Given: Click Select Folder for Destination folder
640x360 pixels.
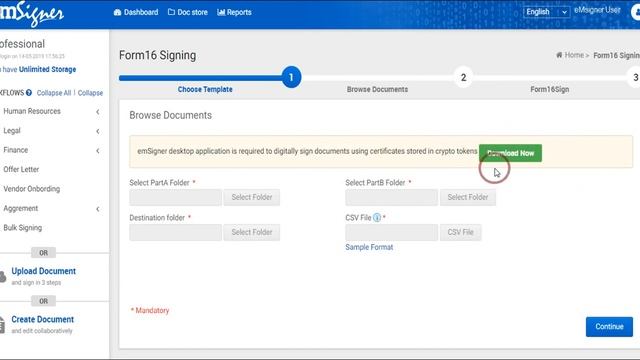Looking at the screenshot, I should 252,232.
